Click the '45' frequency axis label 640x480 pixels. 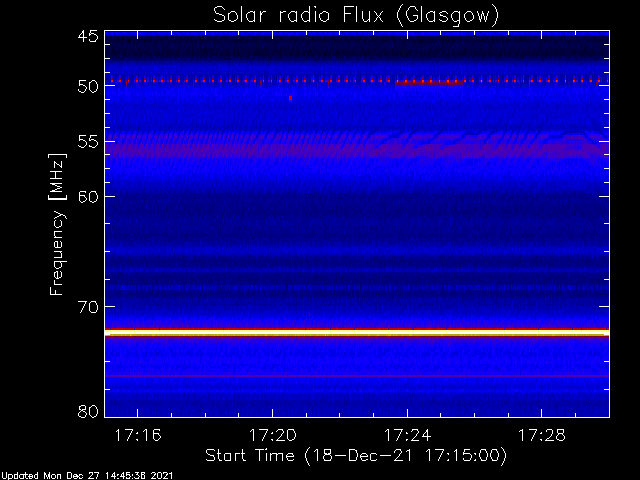coord(88,37)
